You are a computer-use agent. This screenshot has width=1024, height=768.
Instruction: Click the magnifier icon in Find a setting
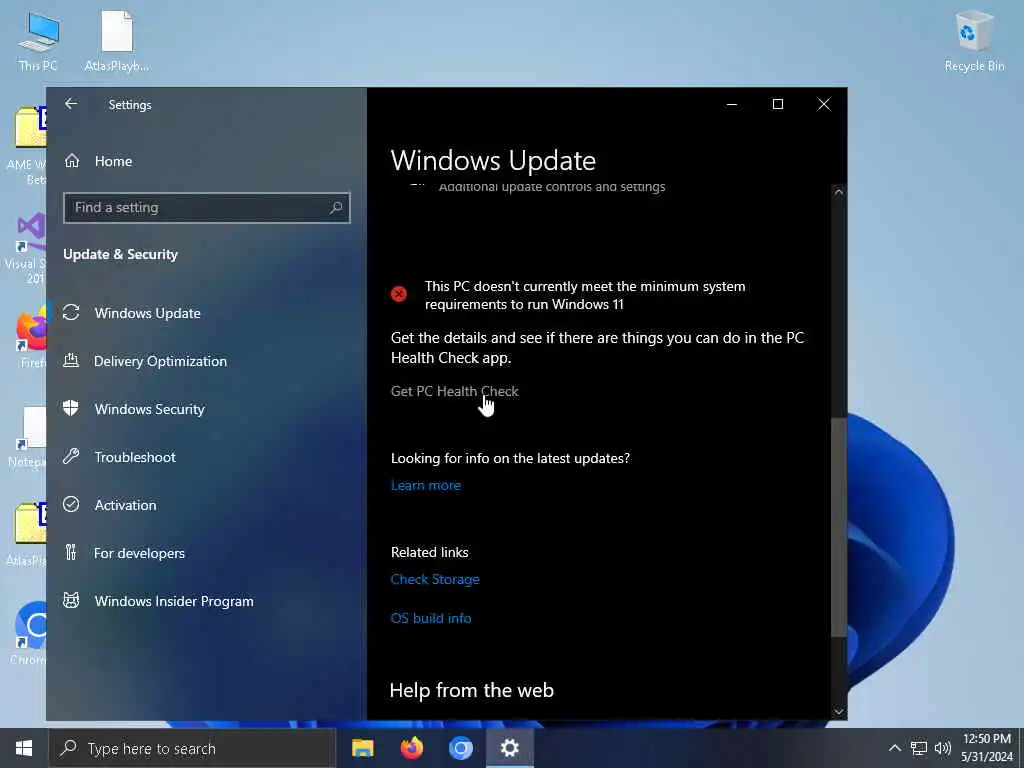(336, 208)
